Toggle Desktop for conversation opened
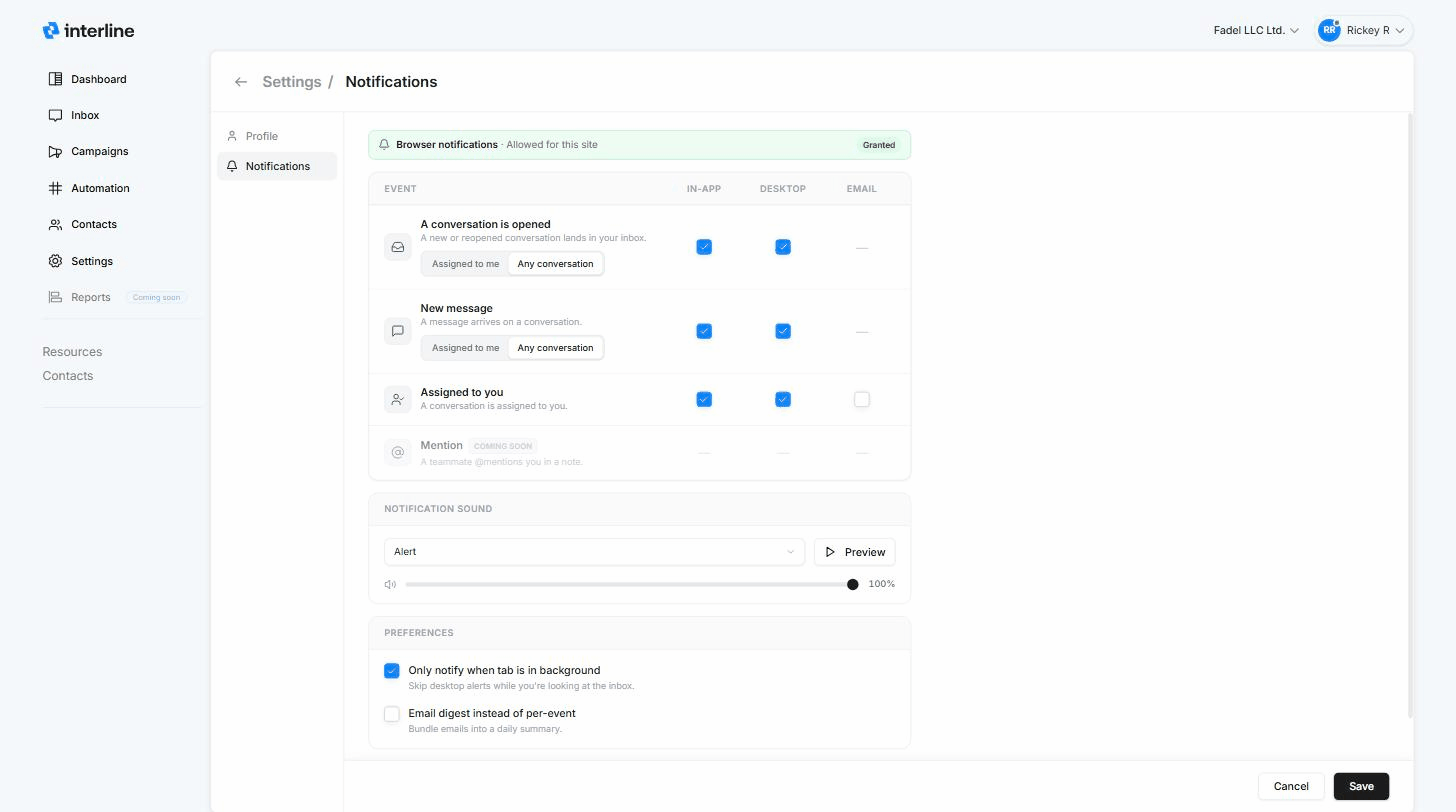Screen dimensions: 1456x812 click(x=783, y=247)
